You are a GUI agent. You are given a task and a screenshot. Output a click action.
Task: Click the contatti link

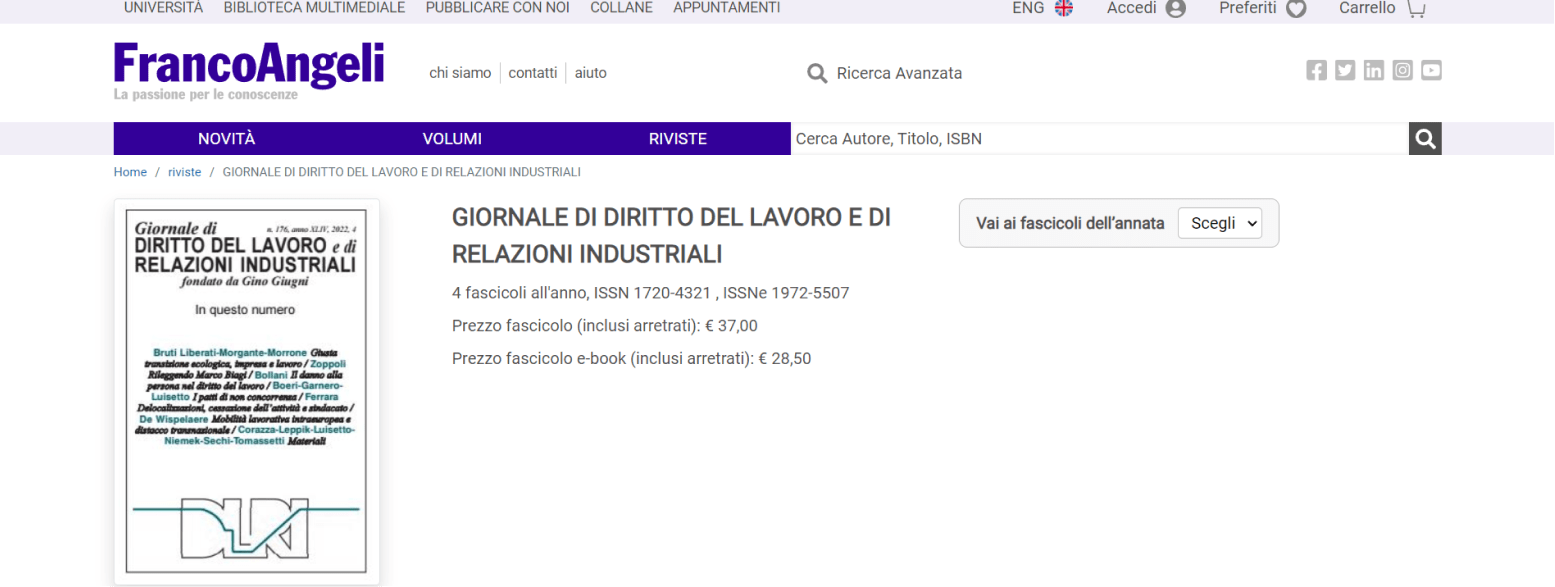click(x=533, y=73)
